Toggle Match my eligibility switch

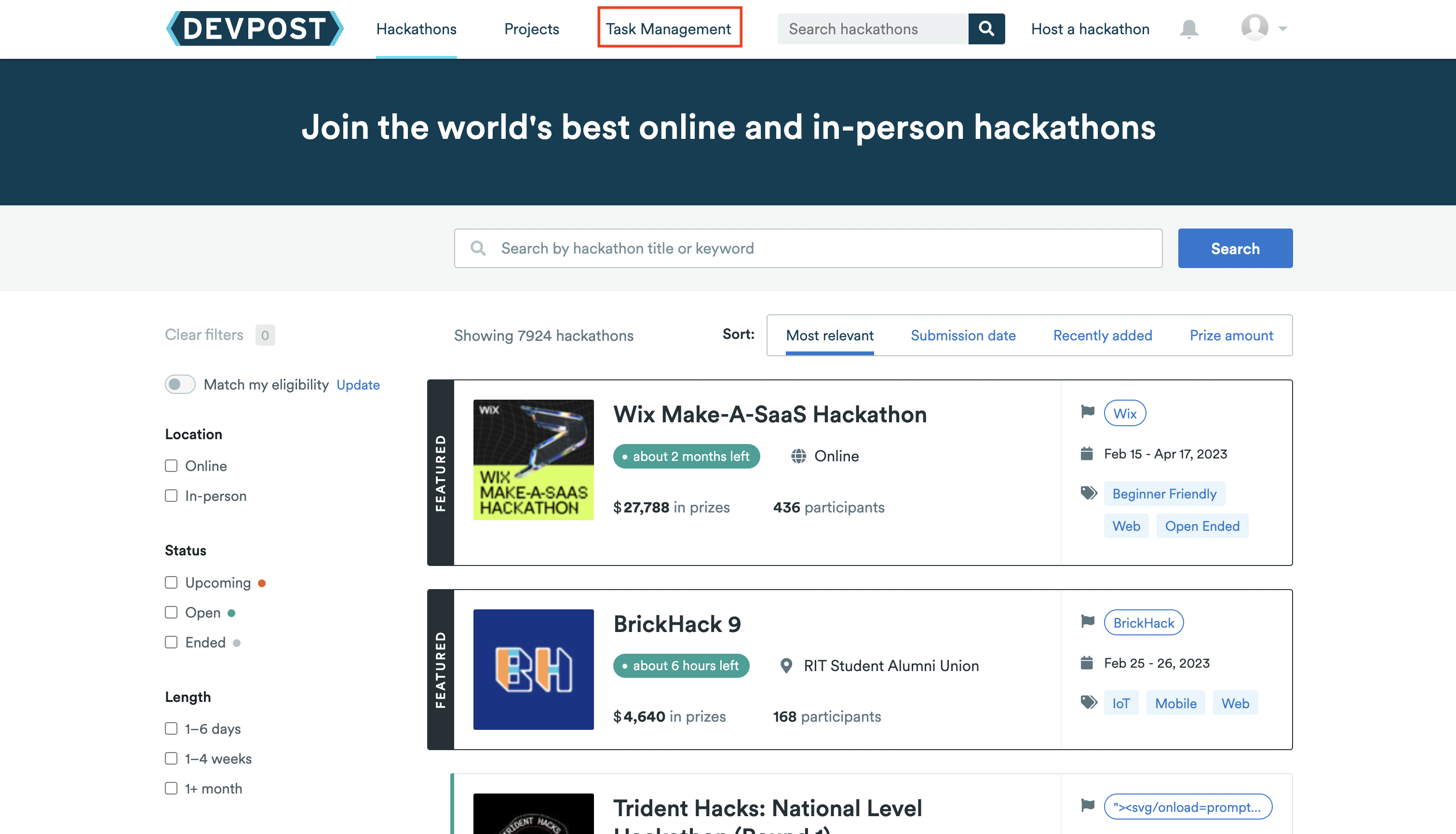click(x=180, y=384)
